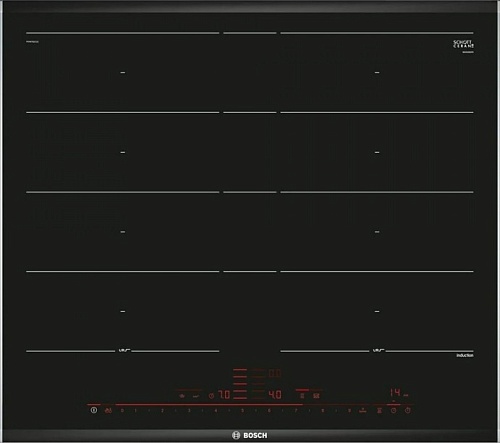Tap the keep-warm zone icon
The height and width of the screenshot is (443, 500).
[379, 411]
